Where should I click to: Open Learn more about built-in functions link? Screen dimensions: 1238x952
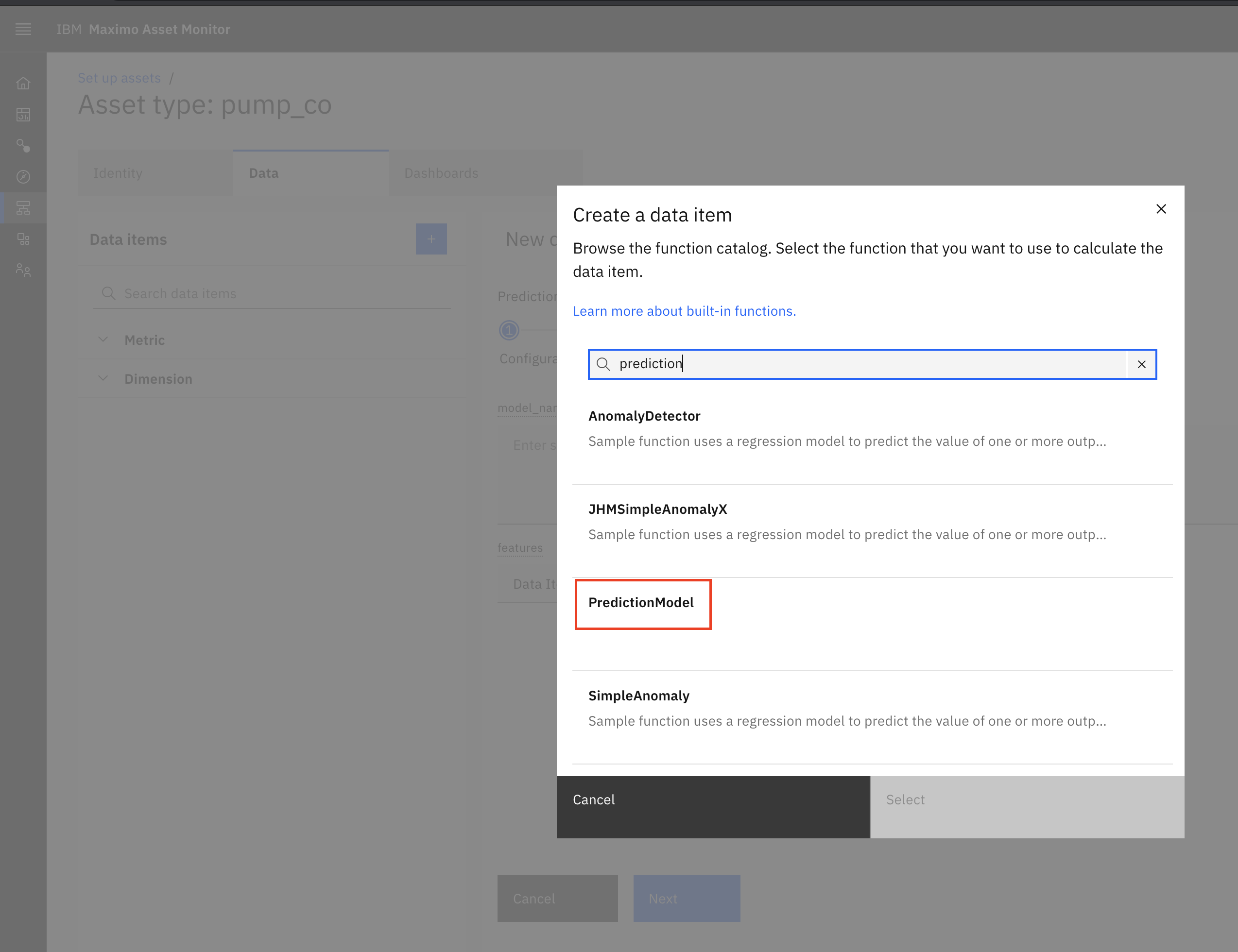point(684,311)
